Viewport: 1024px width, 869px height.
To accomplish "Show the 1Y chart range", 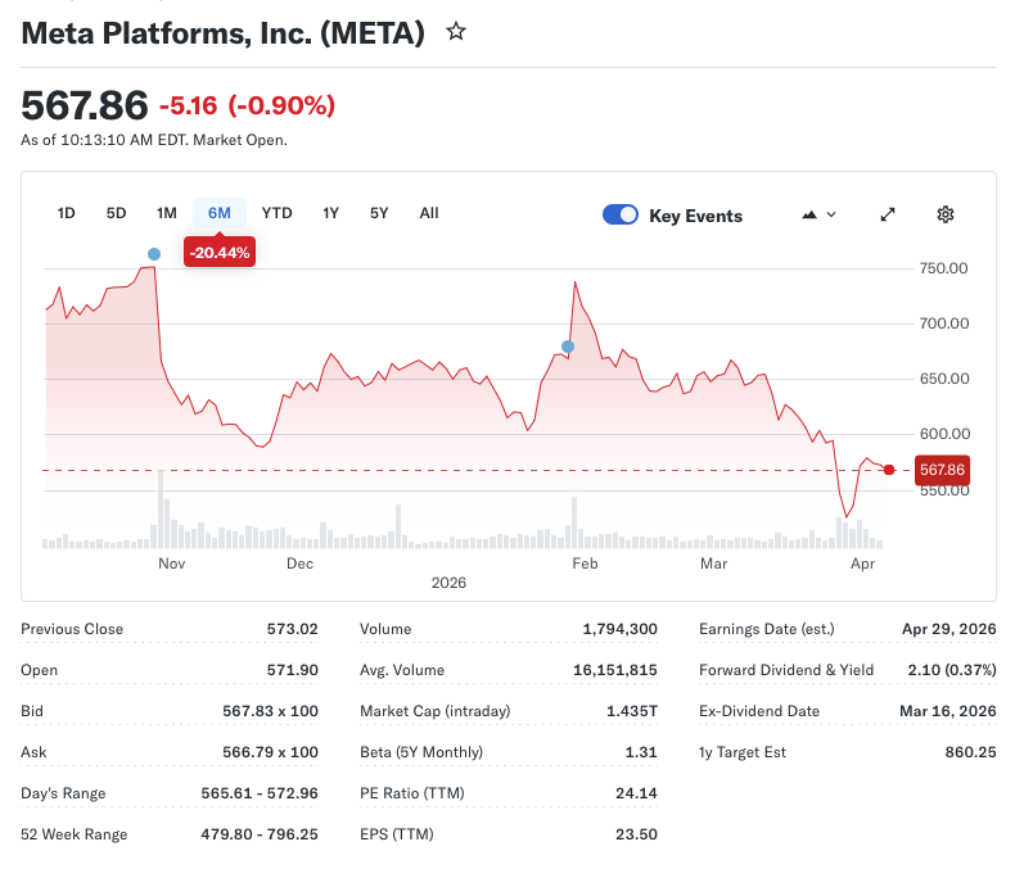I will (x=330, y=213).
